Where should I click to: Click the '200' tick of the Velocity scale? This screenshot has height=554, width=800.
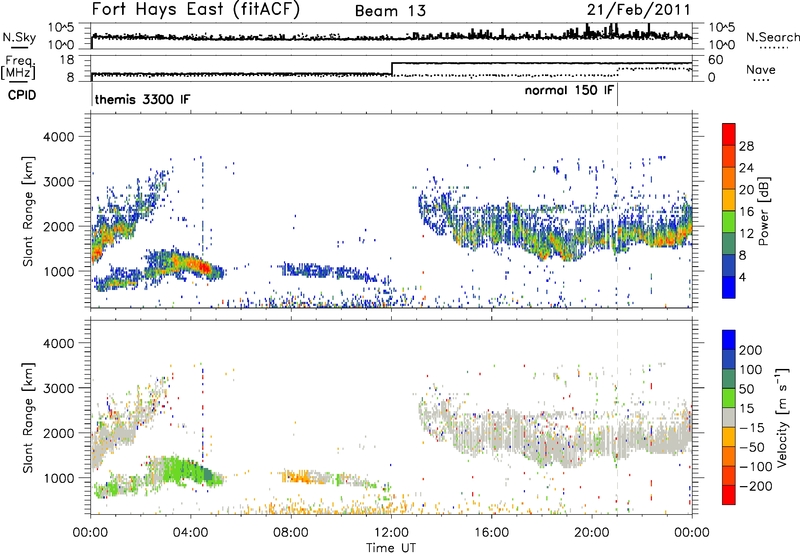(751, 350)
